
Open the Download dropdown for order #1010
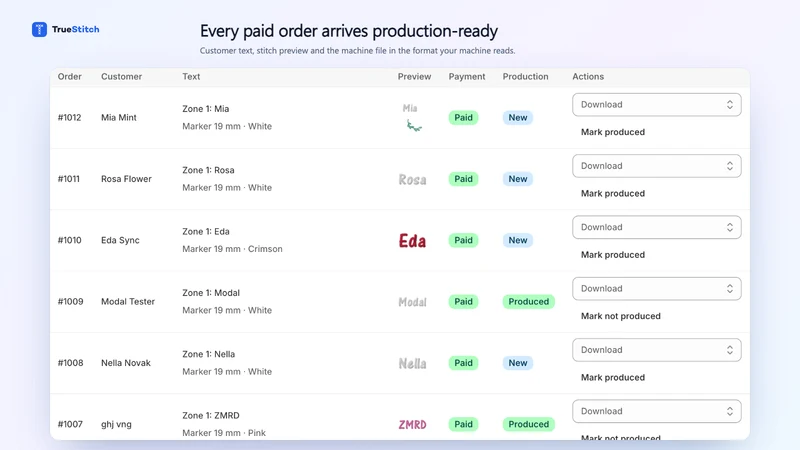point(657,227)
